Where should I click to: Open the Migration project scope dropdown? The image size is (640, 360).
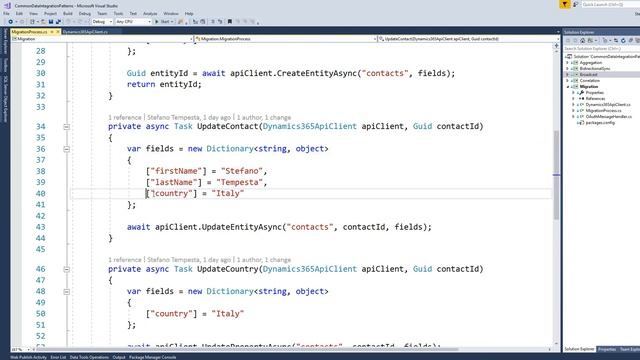point(102,39)
